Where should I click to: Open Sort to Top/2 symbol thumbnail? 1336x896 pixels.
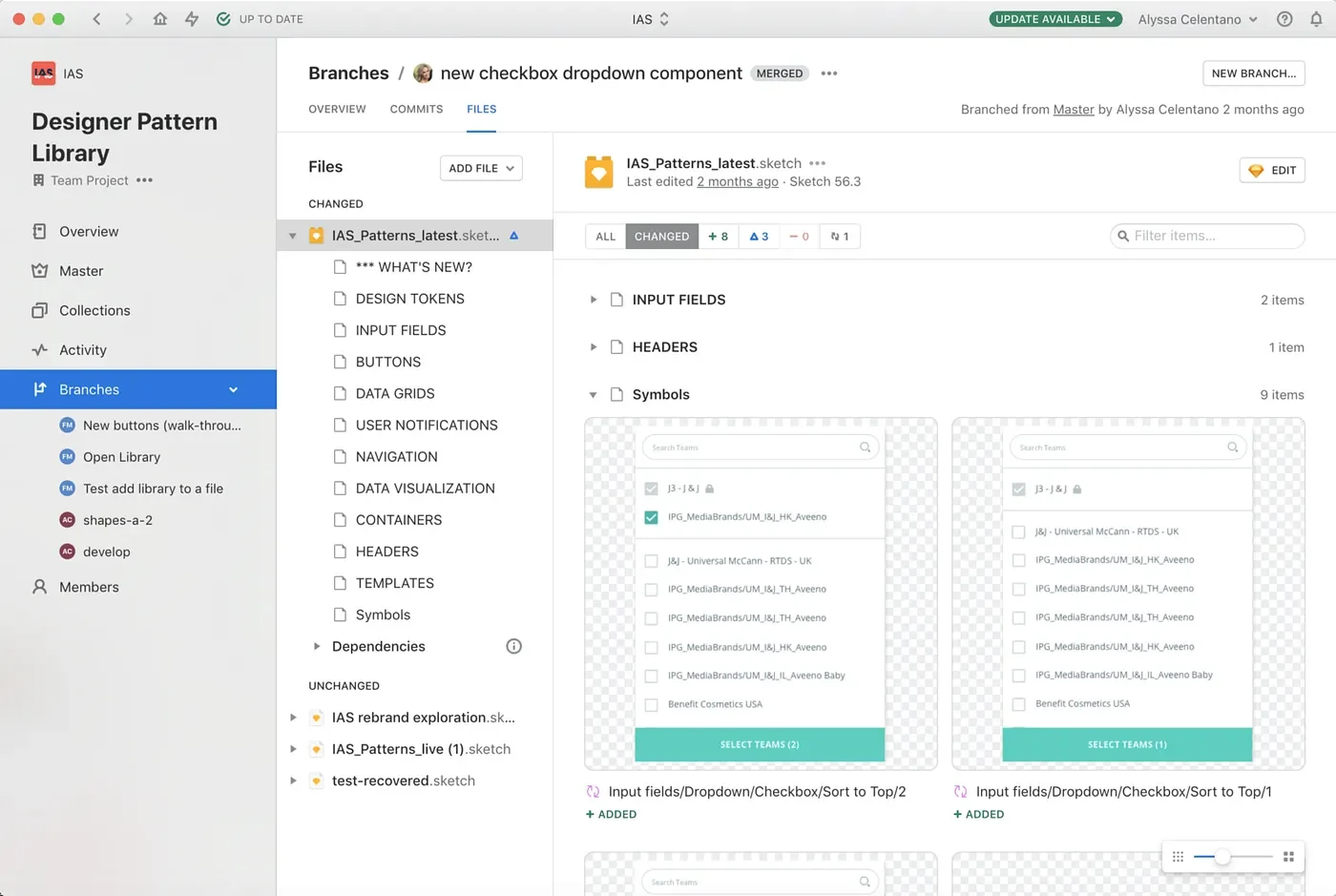click(761, 594)
